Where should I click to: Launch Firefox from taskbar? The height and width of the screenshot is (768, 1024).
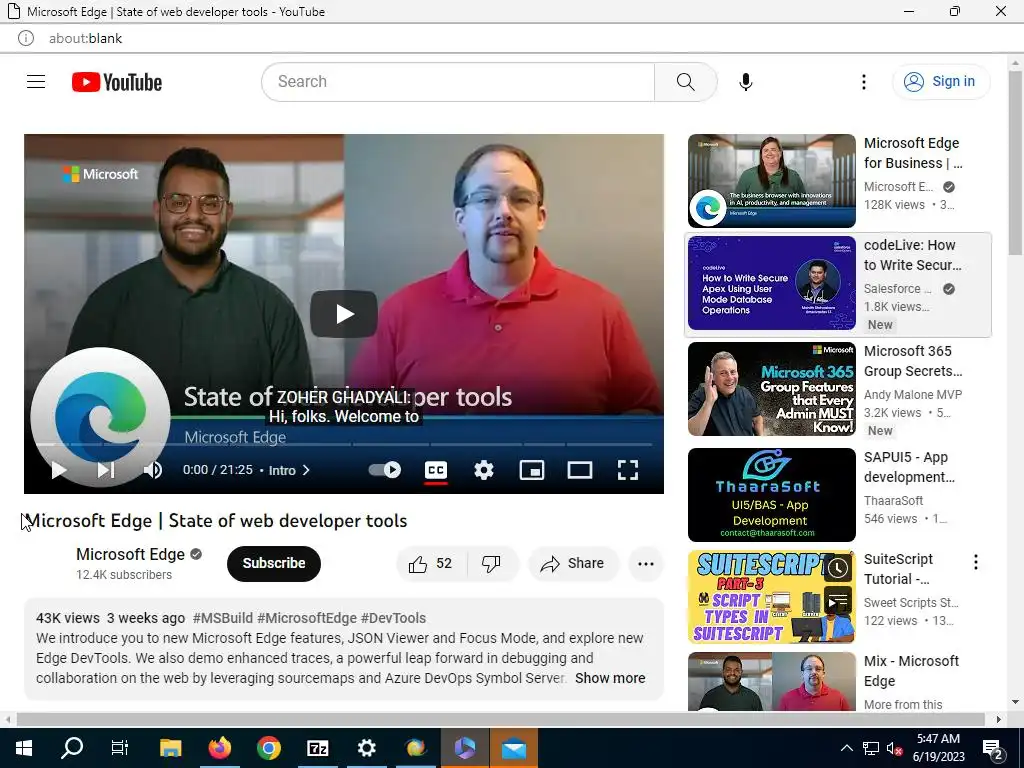pos(219,748)
